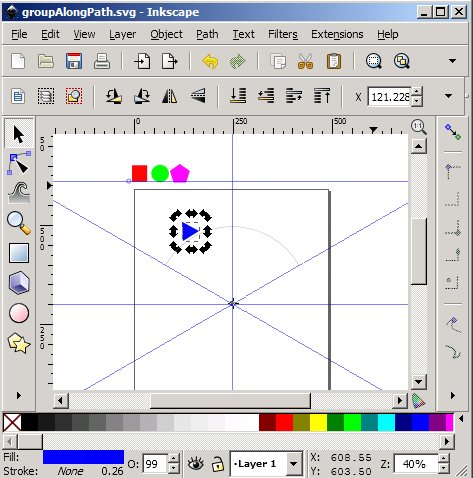Click the blue Fill indicator

point(83,457)
